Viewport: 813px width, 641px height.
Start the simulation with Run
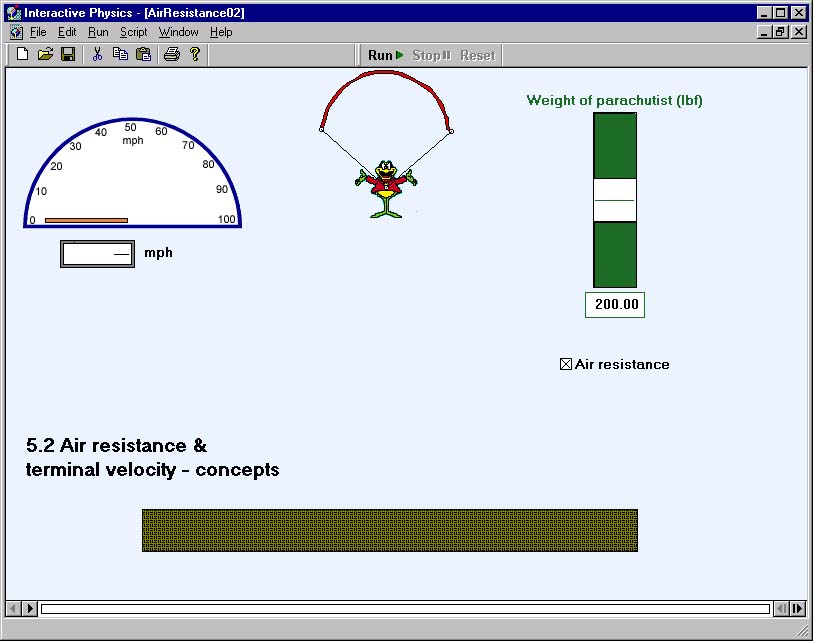pos(385,55)
